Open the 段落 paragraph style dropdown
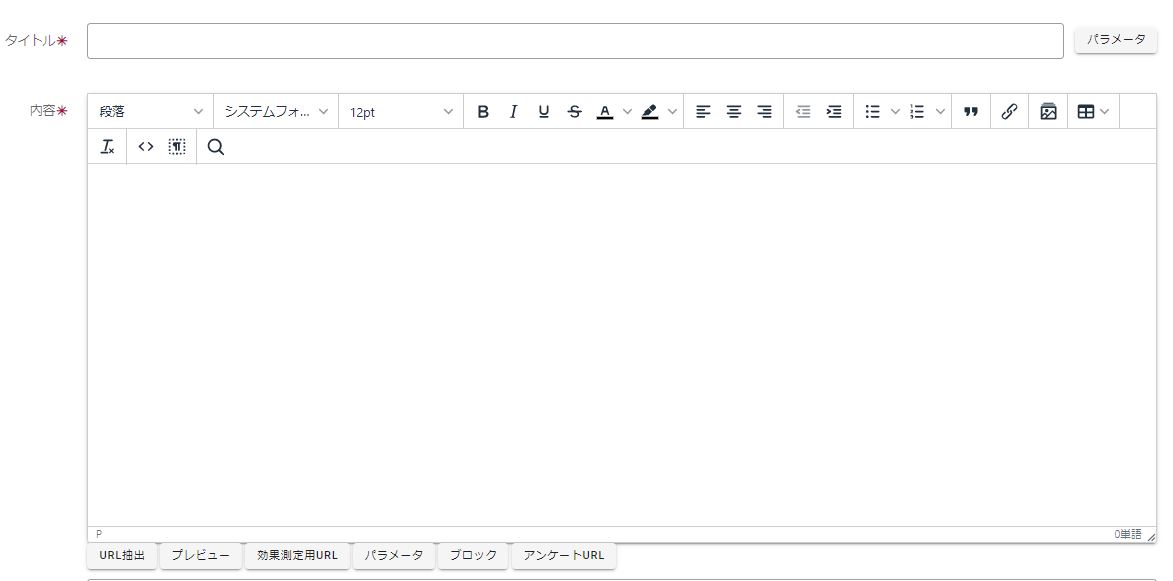 point(150,112)
